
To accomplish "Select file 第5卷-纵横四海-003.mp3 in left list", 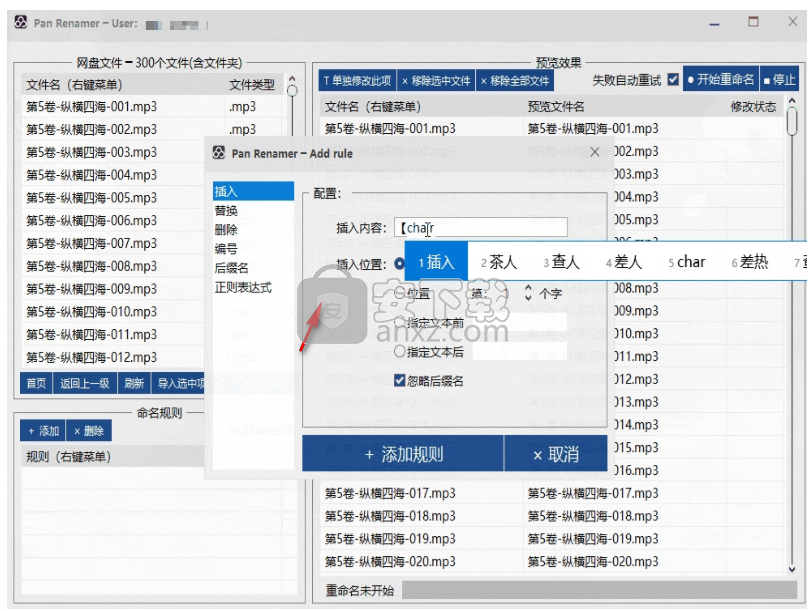I will 92,152.
